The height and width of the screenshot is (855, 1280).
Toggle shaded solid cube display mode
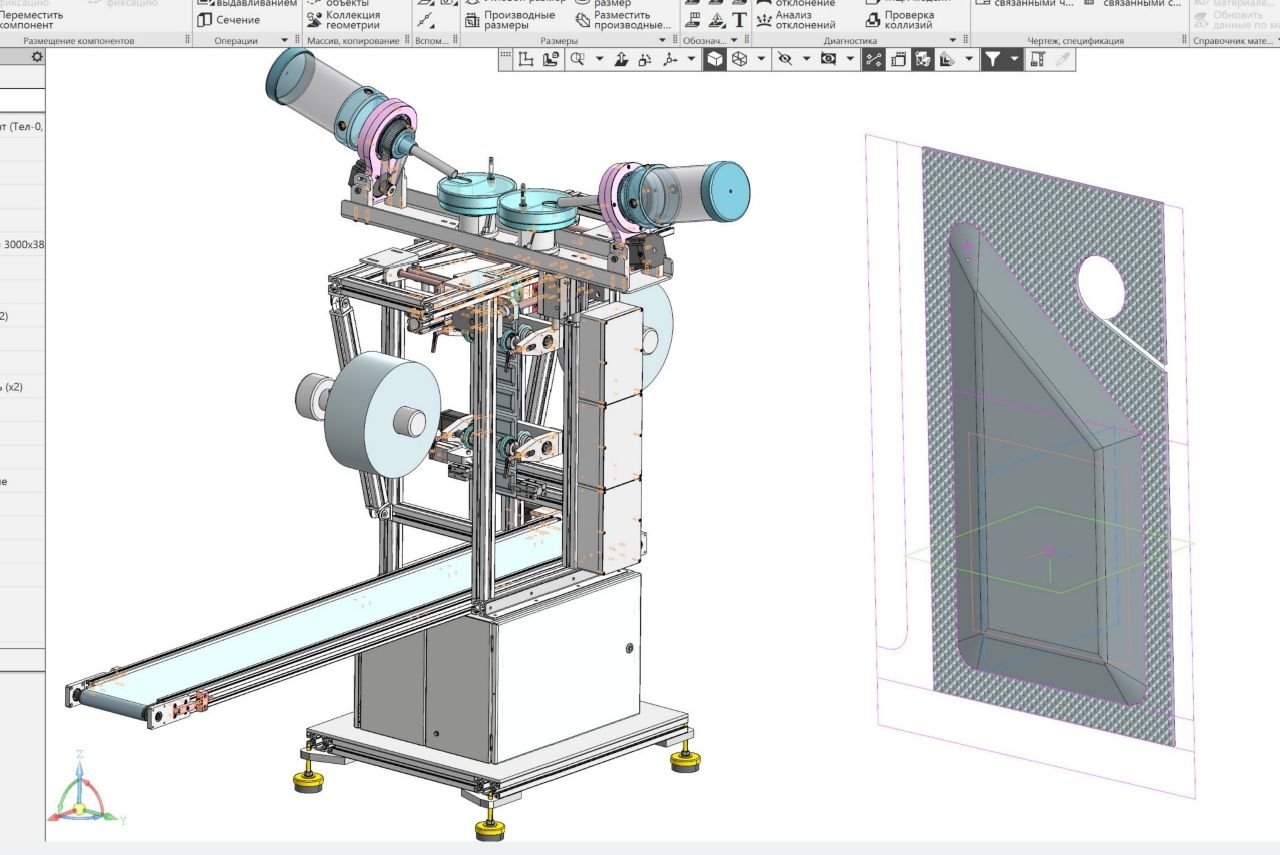(715, 60)
